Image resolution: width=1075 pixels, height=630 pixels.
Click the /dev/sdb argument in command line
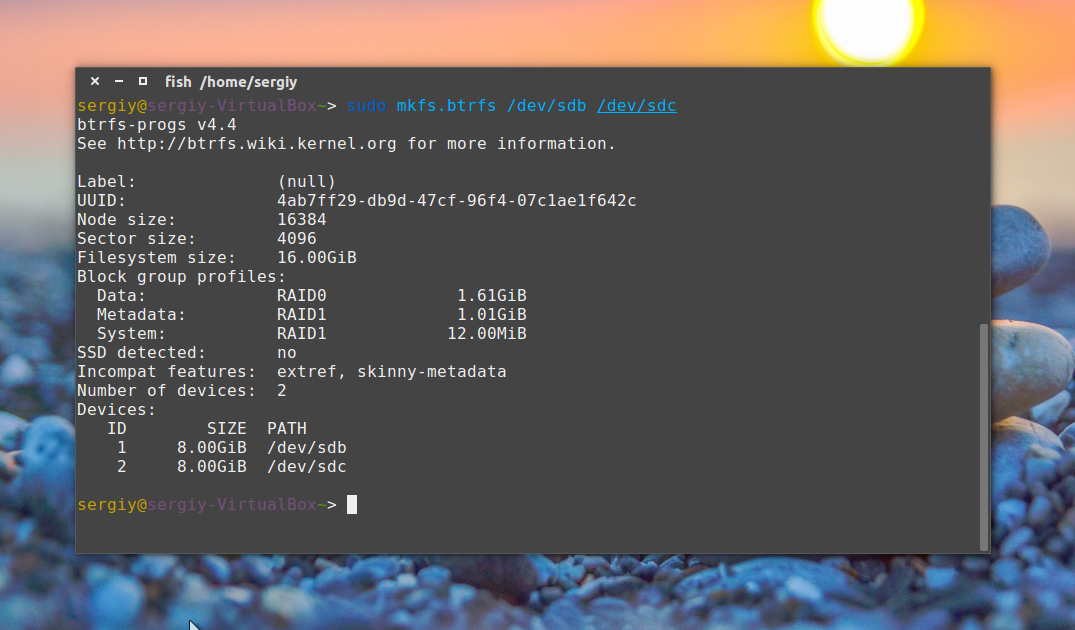(x=546, y=106)
